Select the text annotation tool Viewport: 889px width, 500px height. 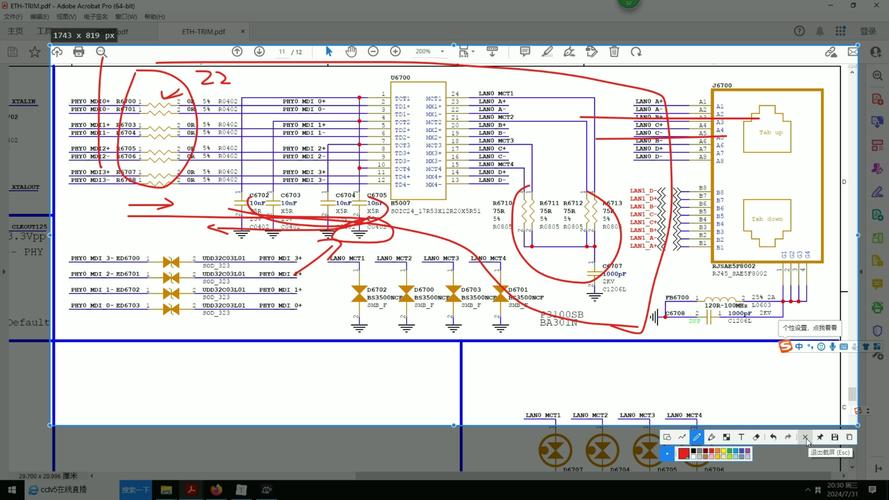pos(741,437)
